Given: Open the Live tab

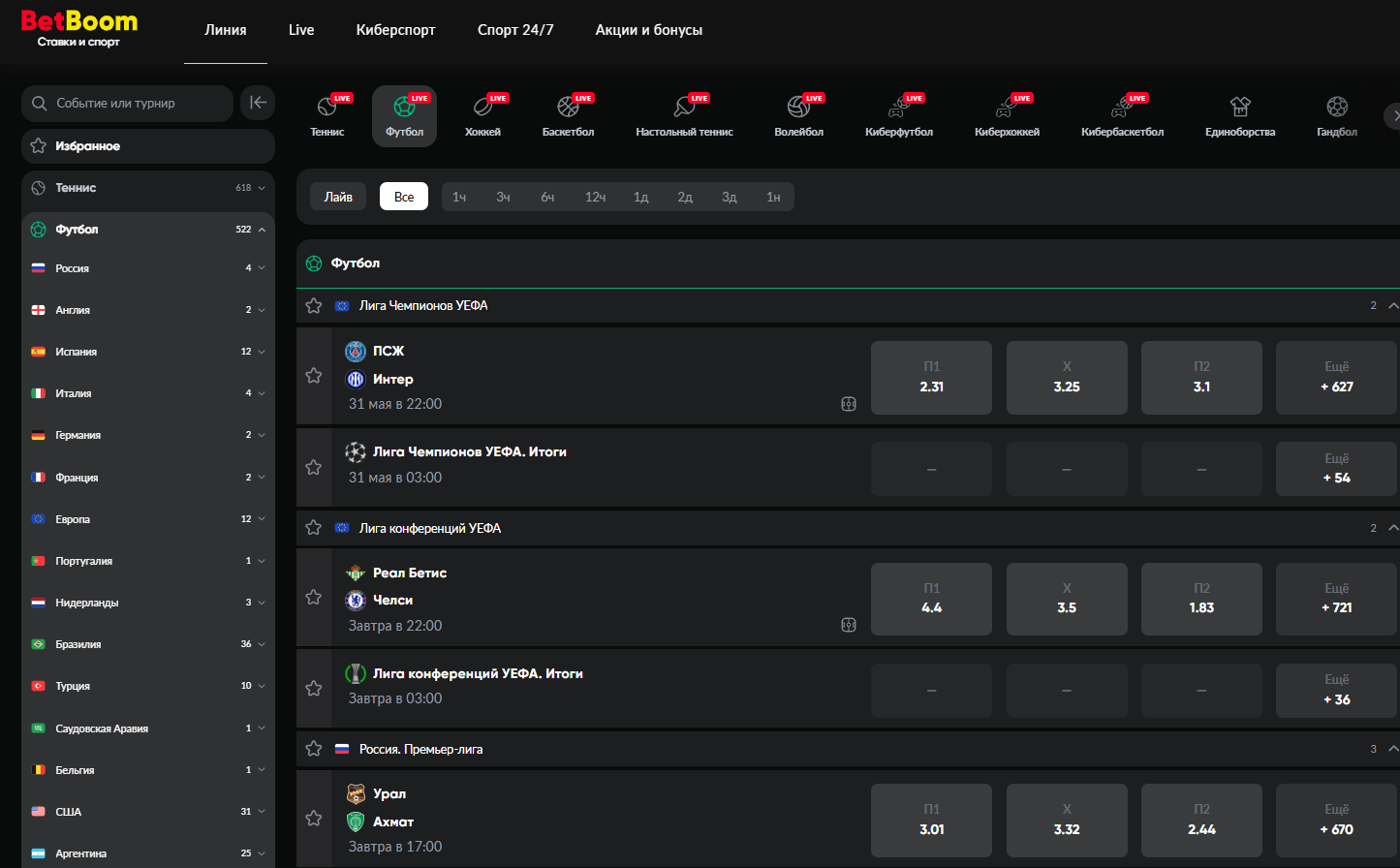Looking at the screenshot, I should point(301,30).
